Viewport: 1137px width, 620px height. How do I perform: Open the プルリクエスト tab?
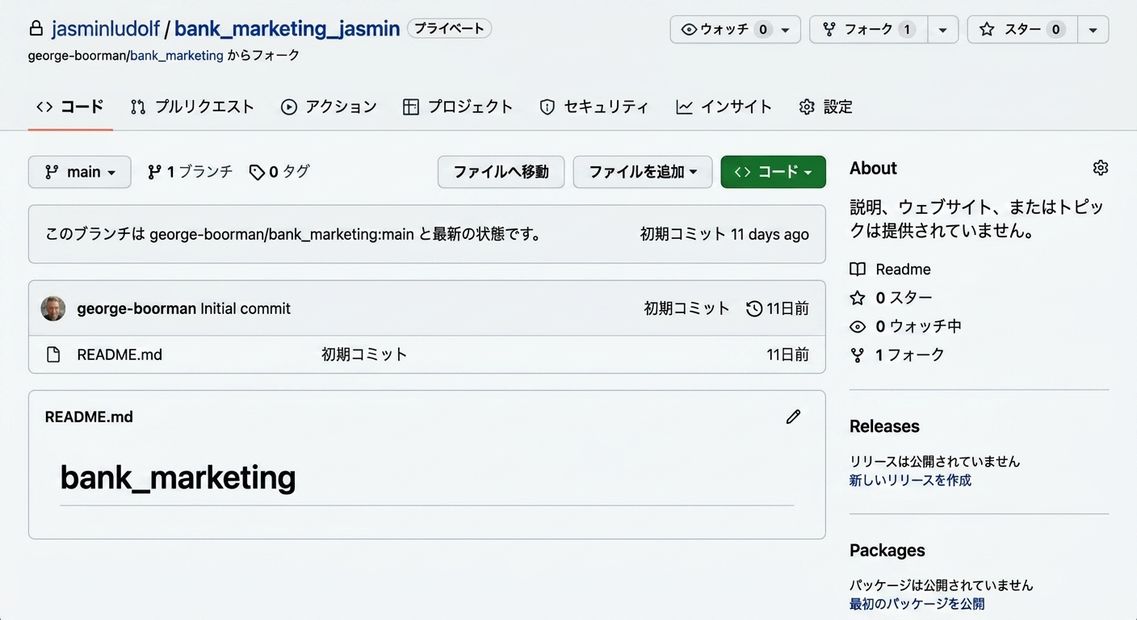click(192, 107)
